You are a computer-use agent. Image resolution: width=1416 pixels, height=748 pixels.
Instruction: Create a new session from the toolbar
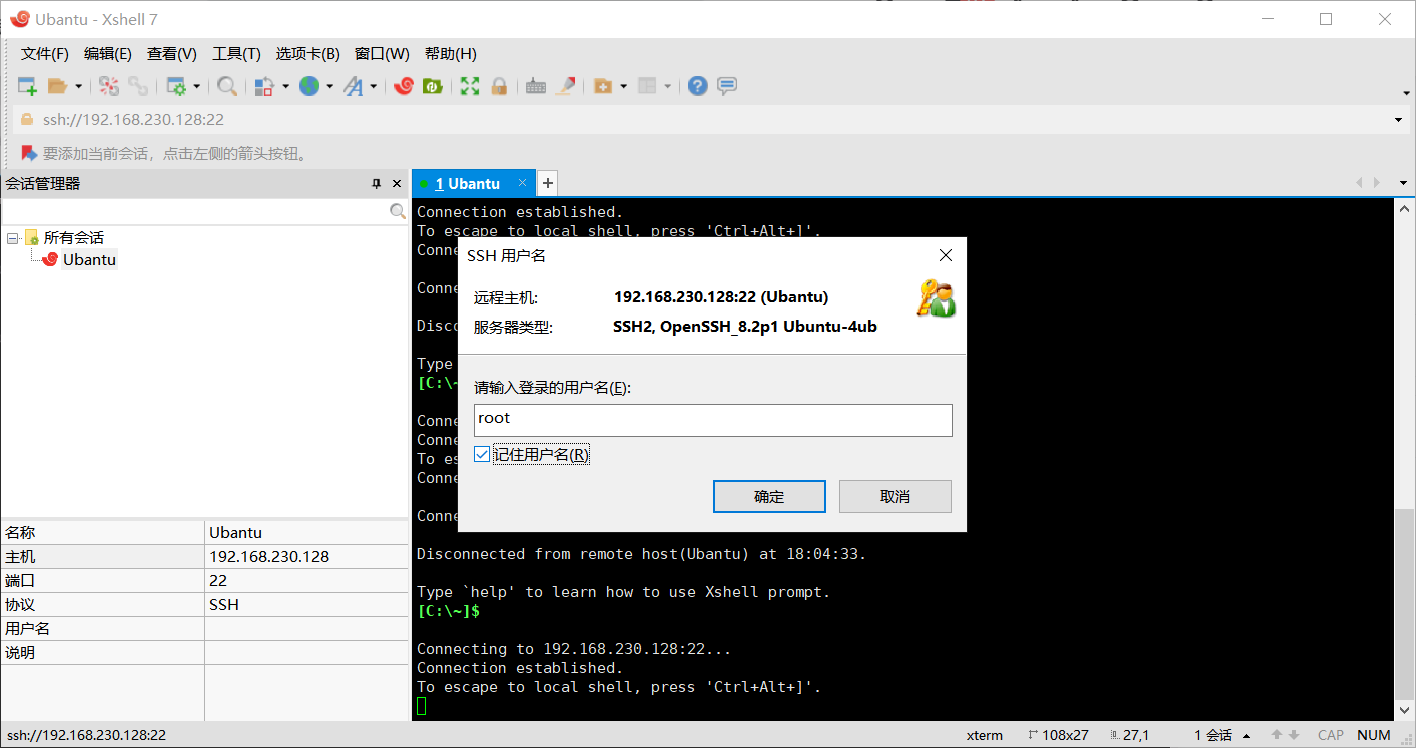click(x=27, y=87)
